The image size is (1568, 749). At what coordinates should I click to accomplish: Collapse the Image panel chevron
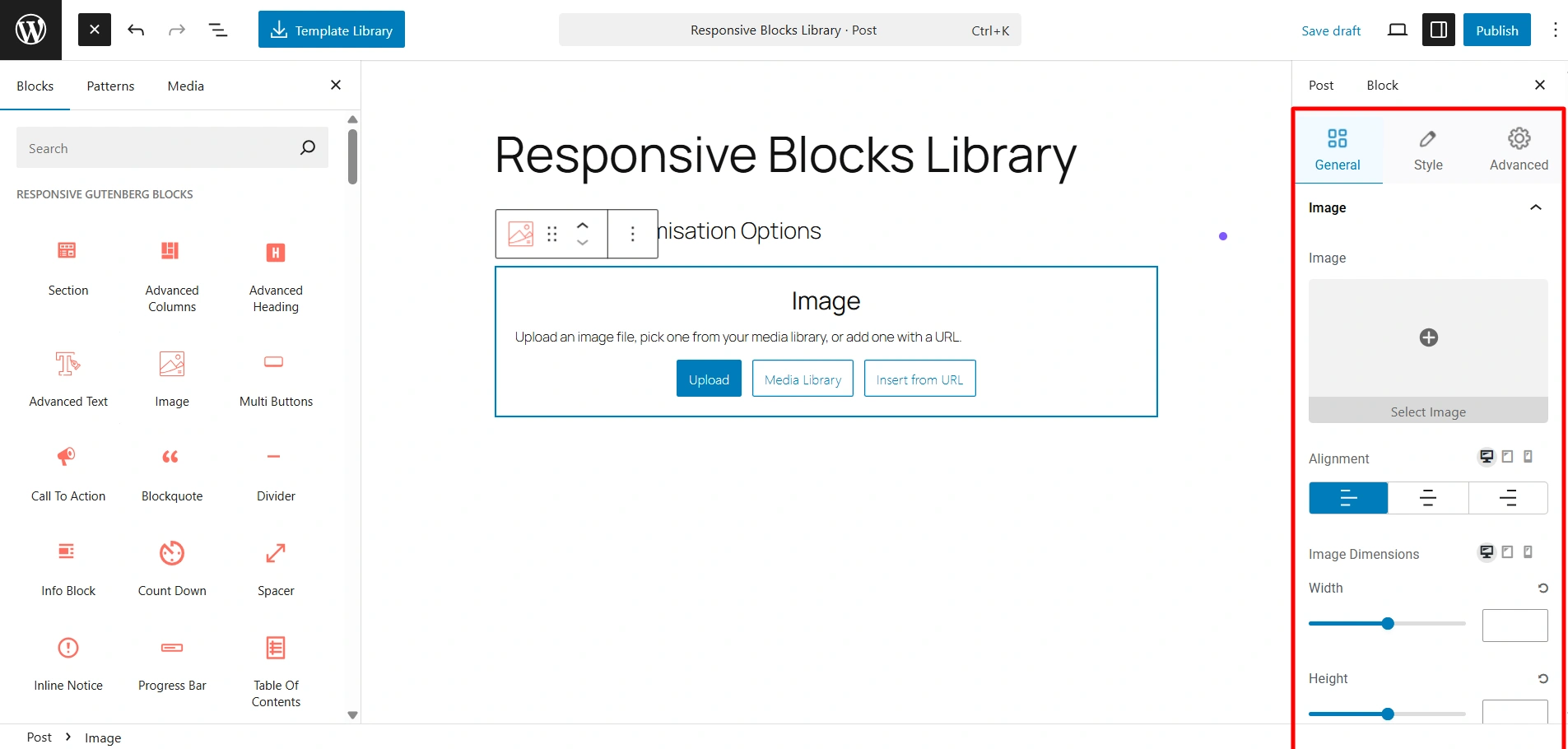[x=1536, y=207]
